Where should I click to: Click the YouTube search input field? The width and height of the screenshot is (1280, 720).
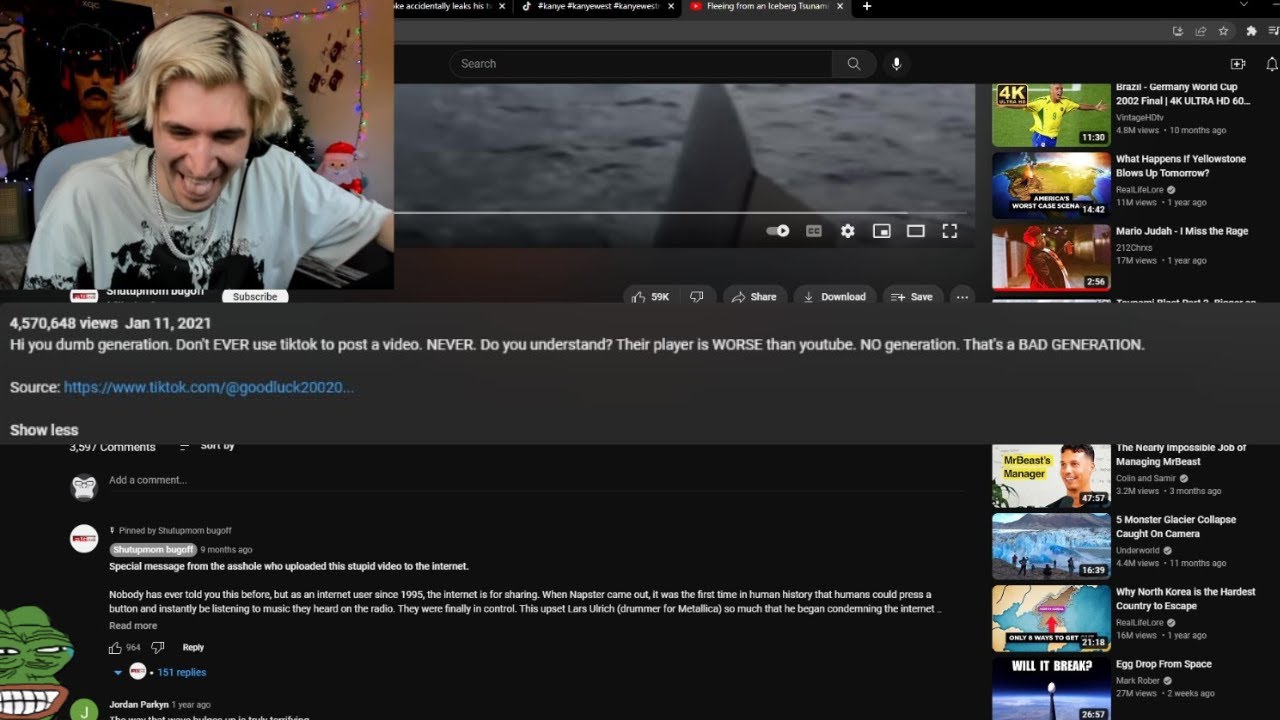point(640,64)
